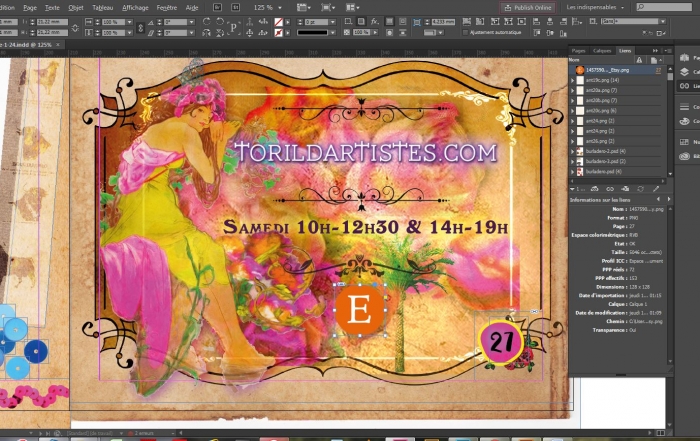The height and width of the screenshot is (441, 700).
Task: Close the 1-24.indd document tab
Action: 58,45
